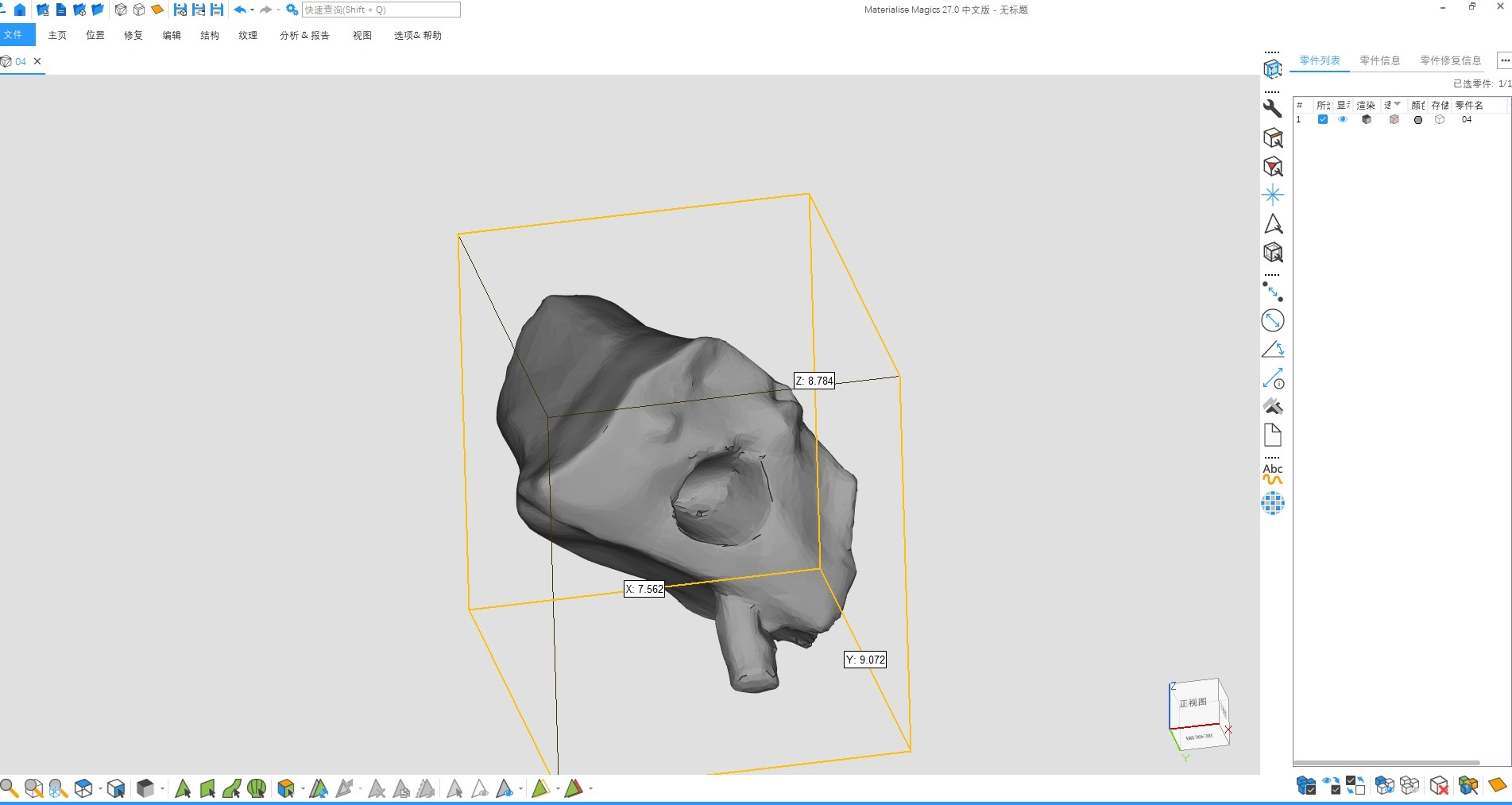1512x805 pixels.
Task: Open the 分析 & 报告 ribbon tab
Action: (304, 35)
